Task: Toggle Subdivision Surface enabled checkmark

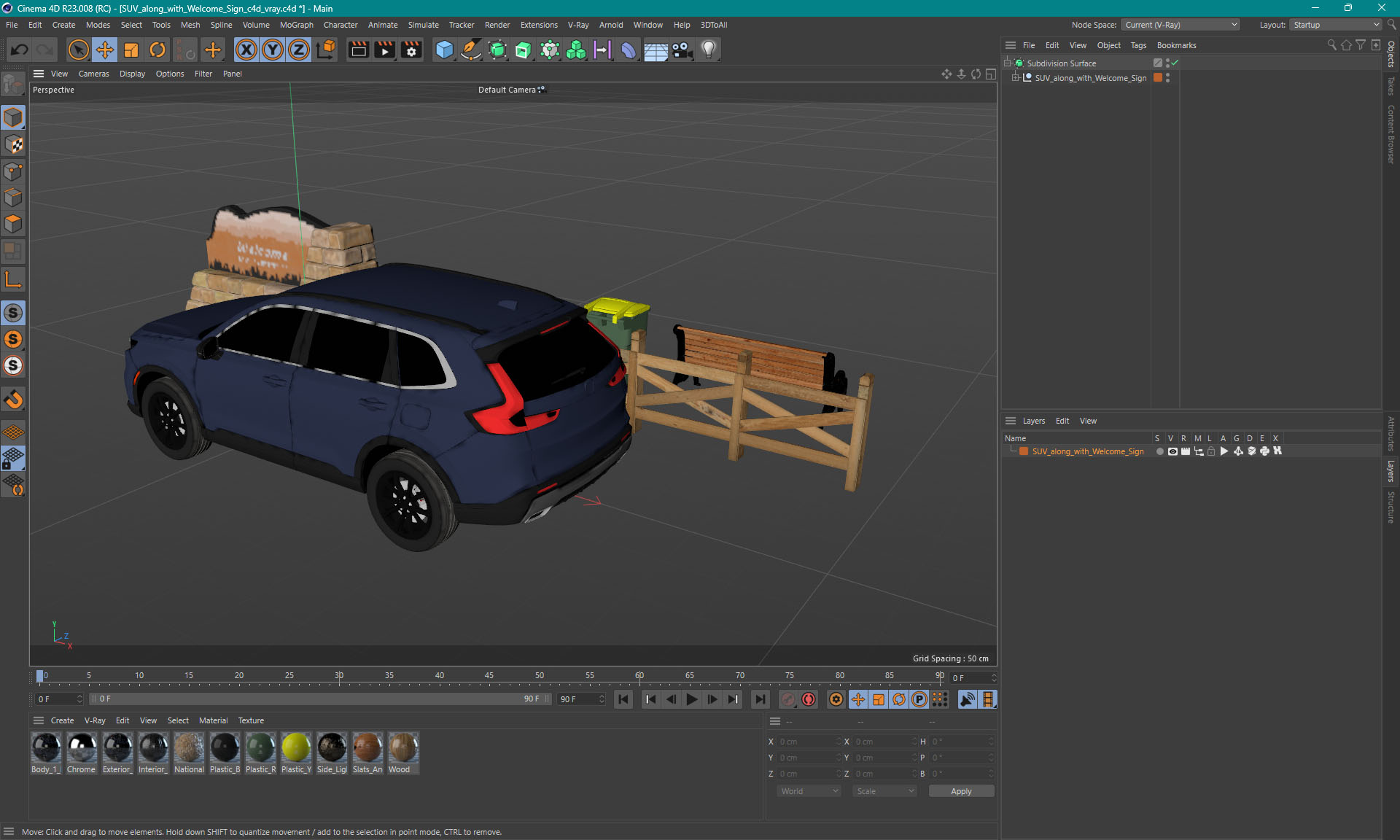Action: tap(1175, 63)
